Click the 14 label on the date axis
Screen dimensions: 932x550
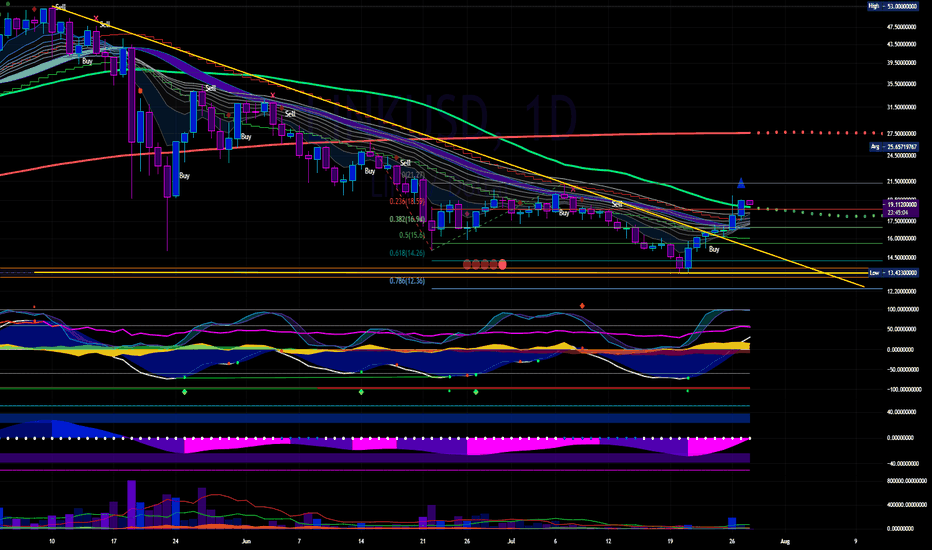361,542
